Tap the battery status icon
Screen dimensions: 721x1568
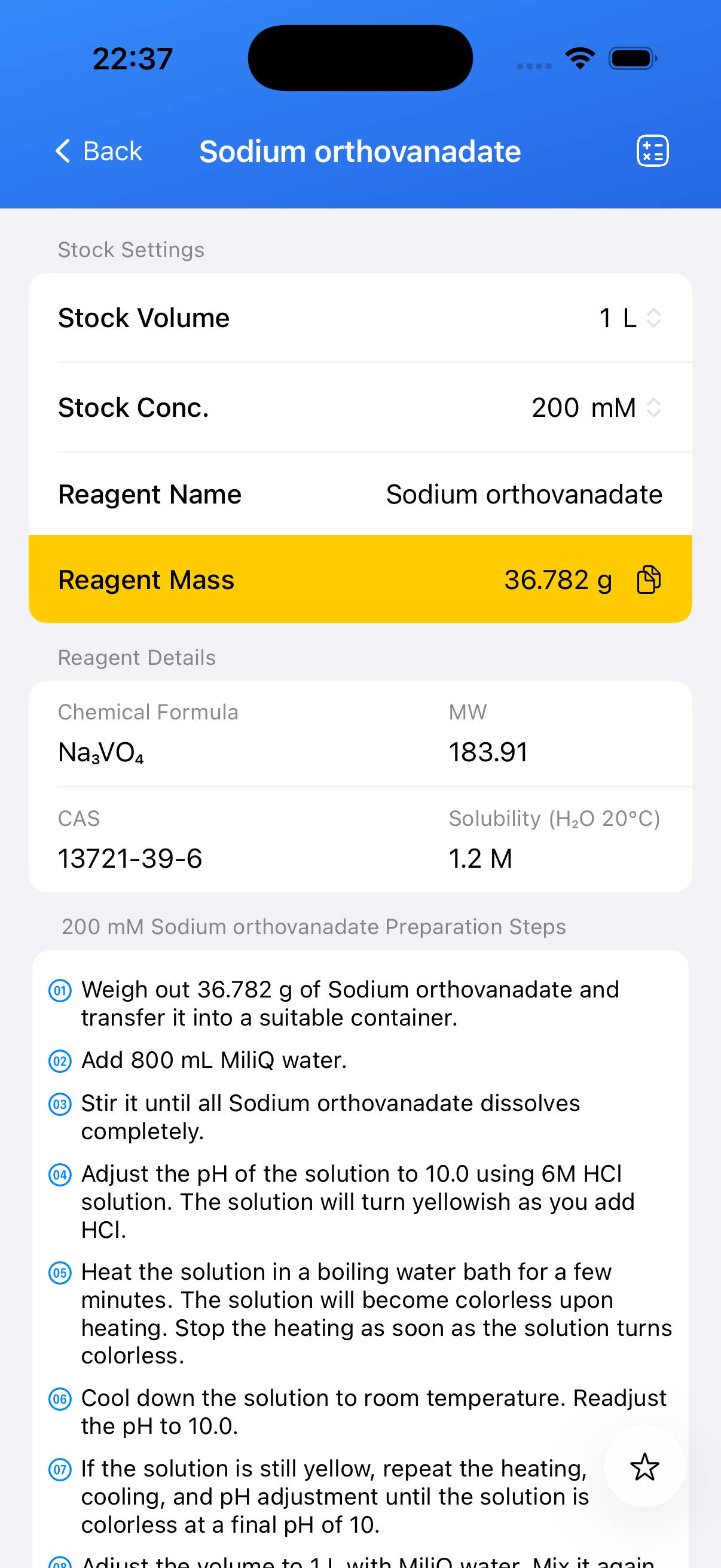coord(633,59)
